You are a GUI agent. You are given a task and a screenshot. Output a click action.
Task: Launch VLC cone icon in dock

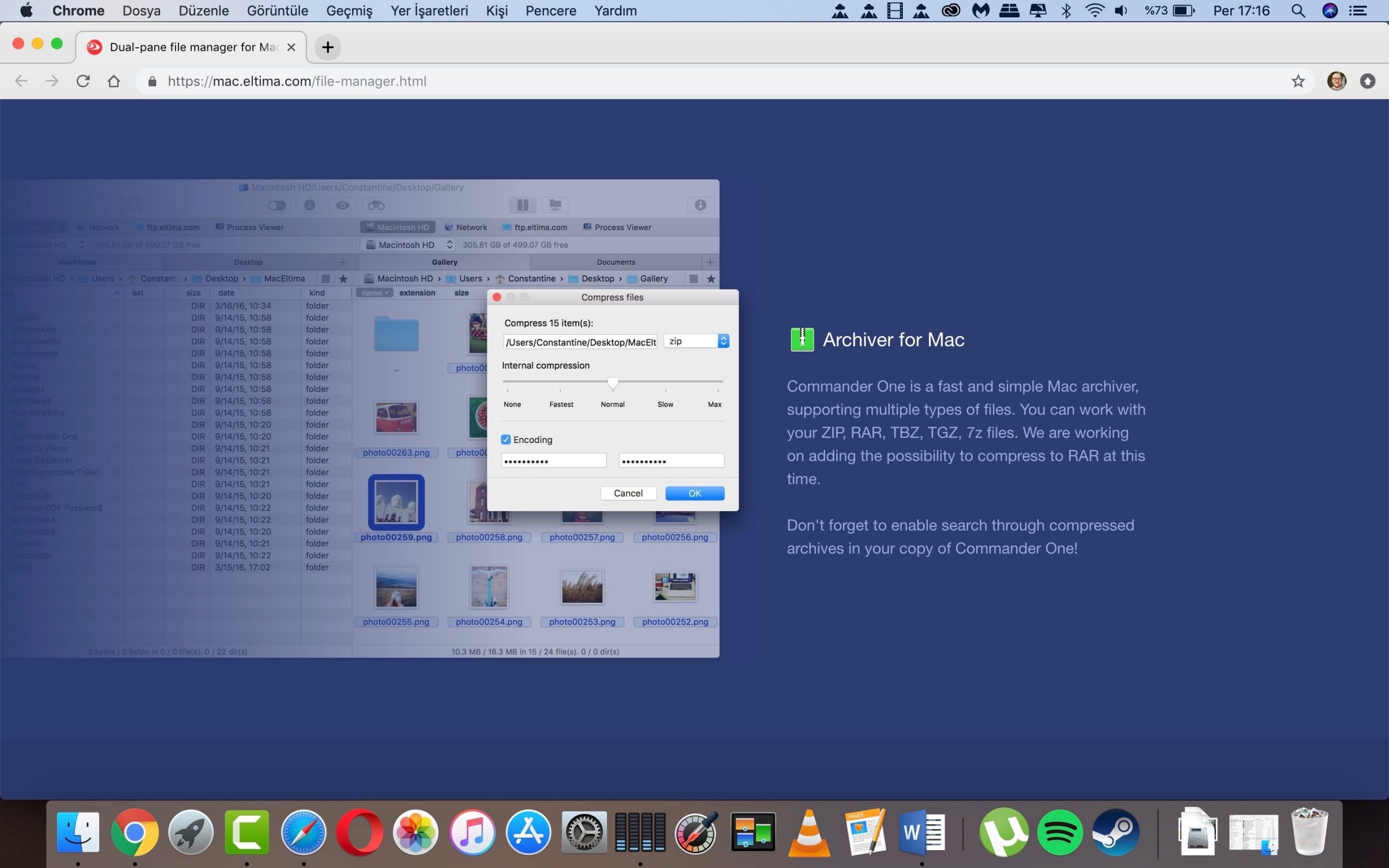tap(809, 832)
